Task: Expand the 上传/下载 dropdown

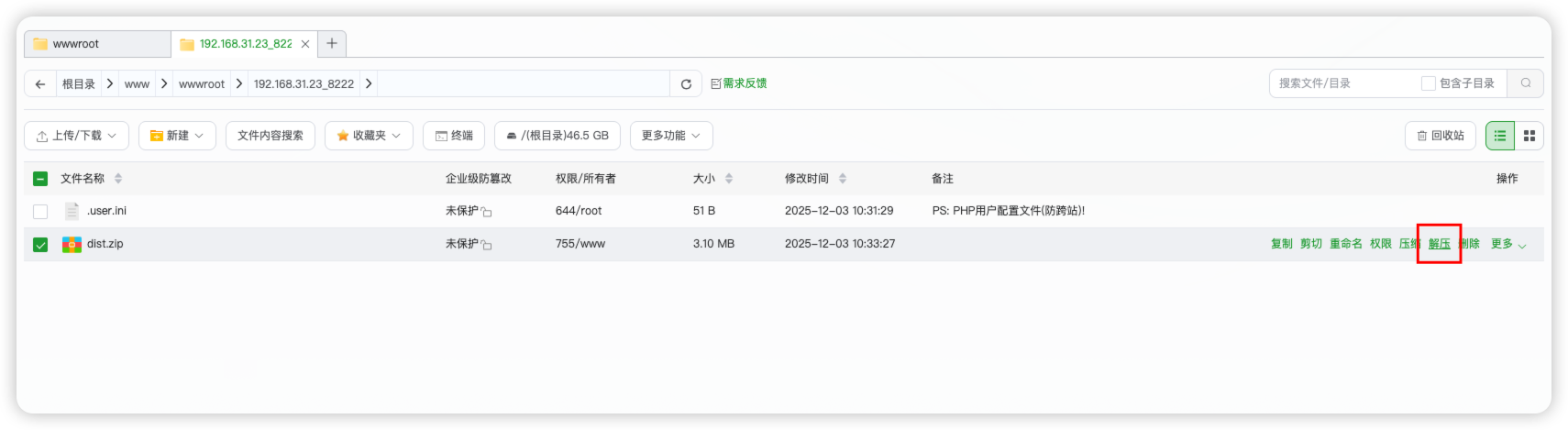Action: 76,136
